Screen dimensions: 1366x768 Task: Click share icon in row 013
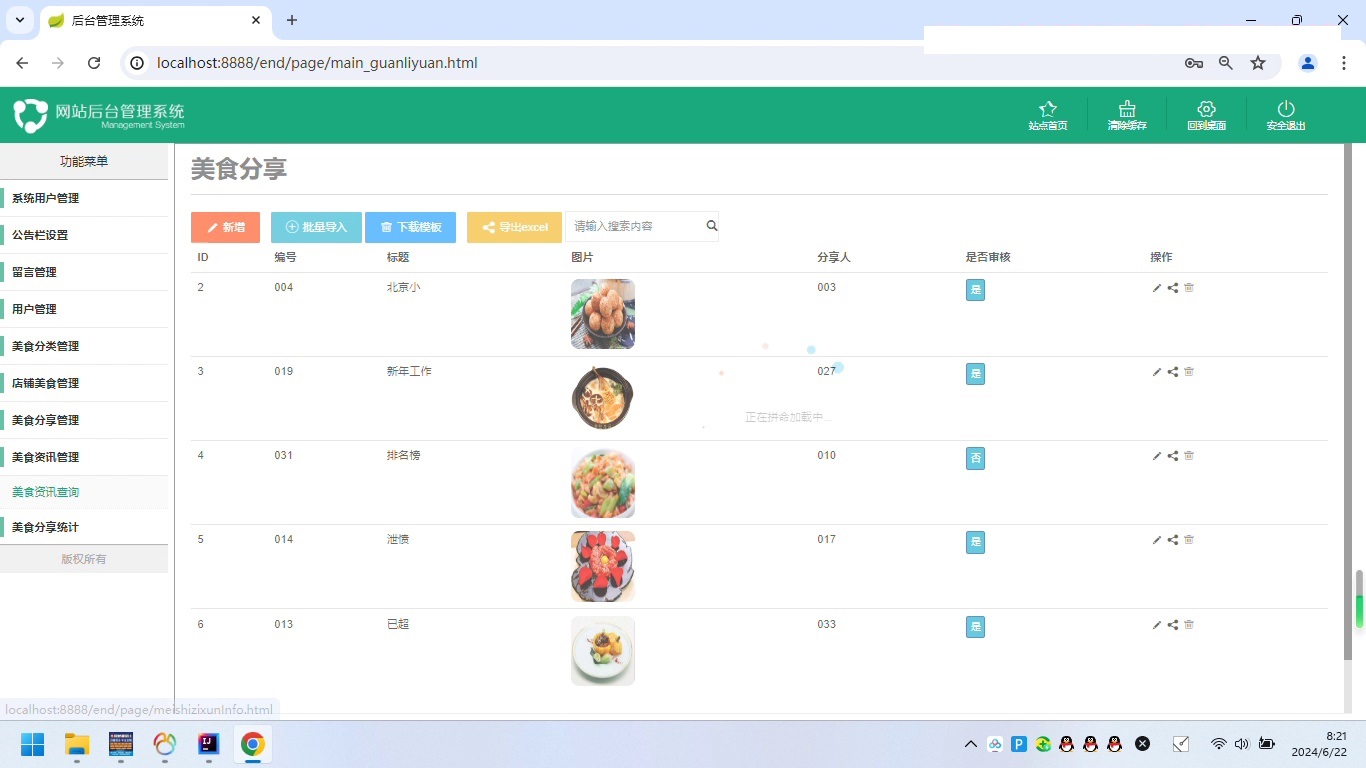click(1173, 625)
